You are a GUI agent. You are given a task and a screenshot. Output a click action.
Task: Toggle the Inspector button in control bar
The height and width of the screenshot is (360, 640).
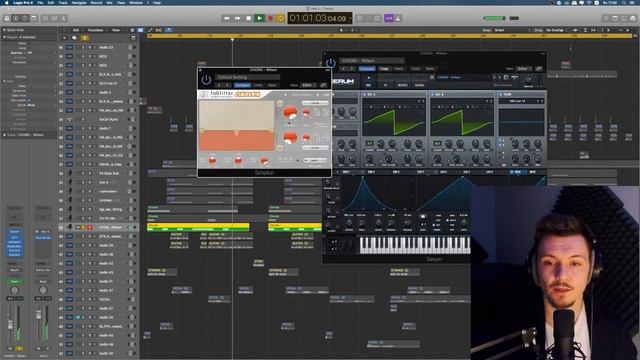point(16,18)
